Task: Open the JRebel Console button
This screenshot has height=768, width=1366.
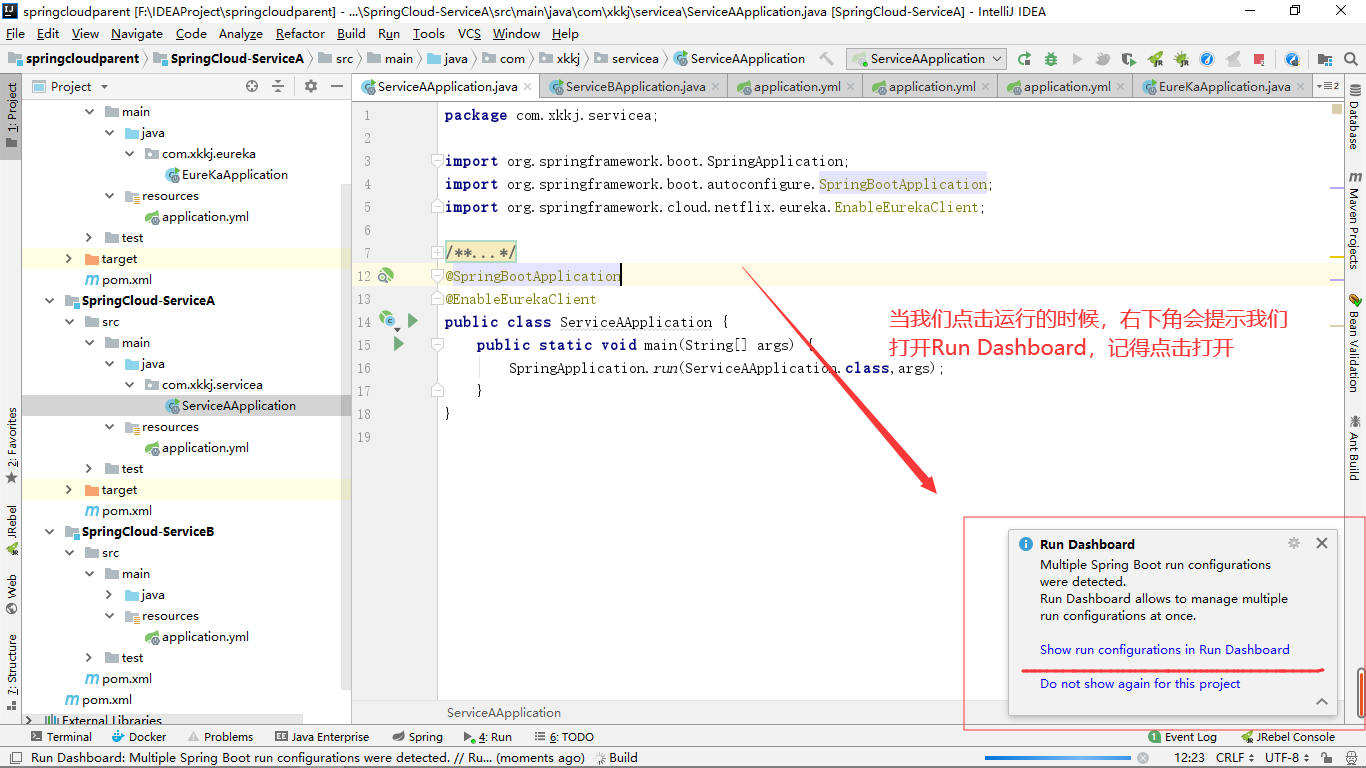Action: click(1288, 737)
